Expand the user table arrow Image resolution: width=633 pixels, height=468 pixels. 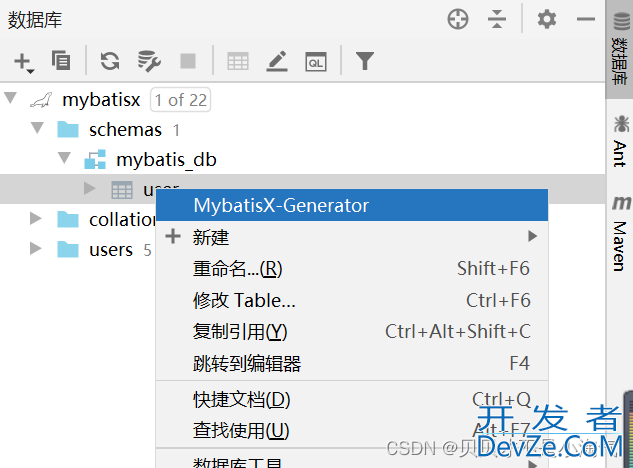[x=89, y=188]
